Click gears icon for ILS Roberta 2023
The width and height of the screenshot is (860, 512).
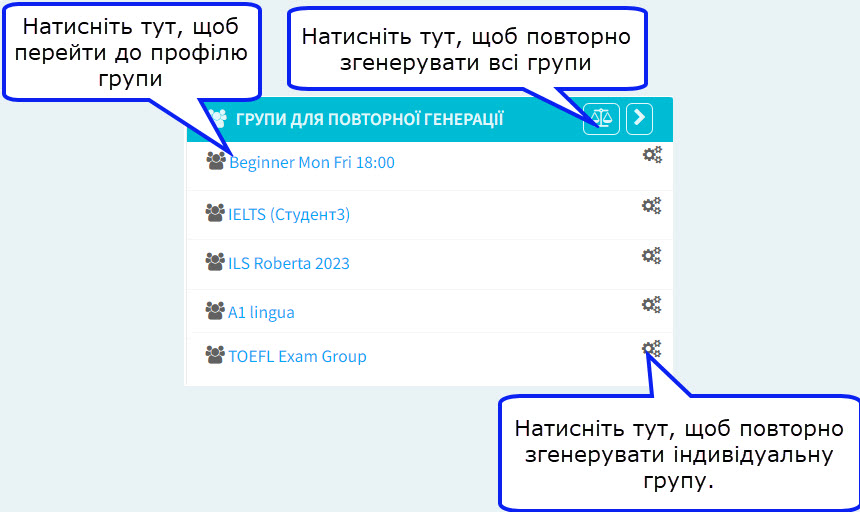click(652, 255)
